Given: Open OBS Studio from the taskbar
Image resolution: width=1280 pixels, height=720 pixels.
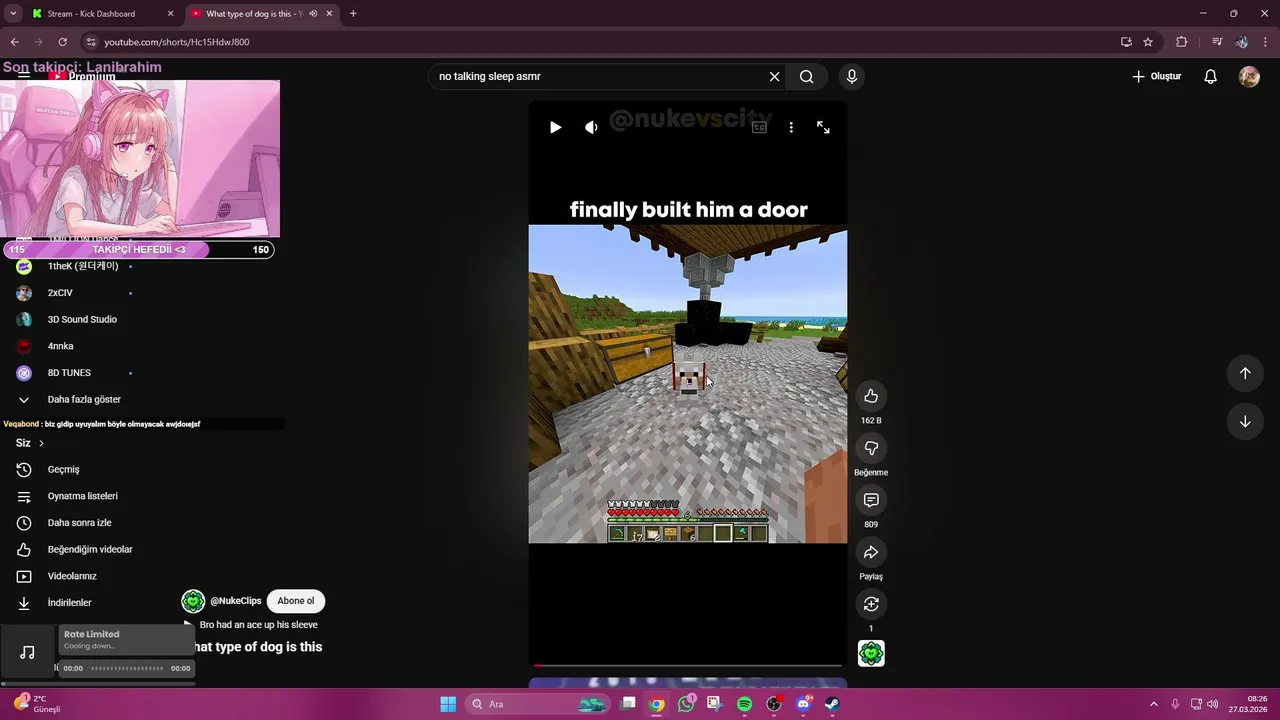Looking at the screenshot, I should coord(774,704).
